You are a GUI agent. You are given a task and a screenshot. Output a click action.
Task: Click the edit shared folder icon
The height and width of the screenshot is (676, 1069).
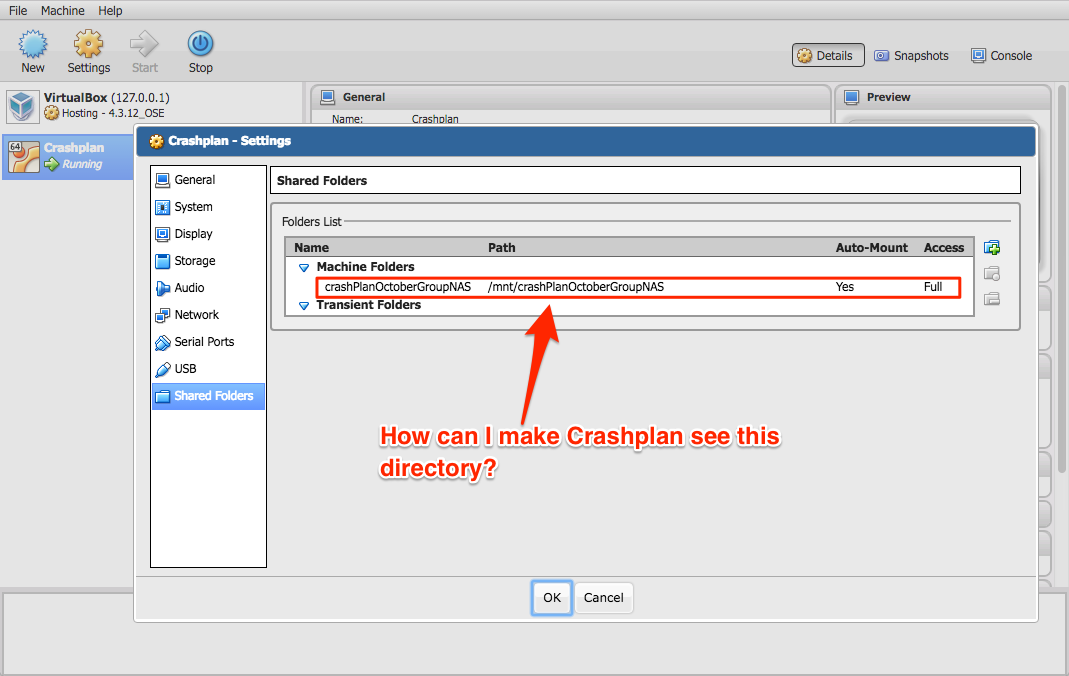pos(992,273)
